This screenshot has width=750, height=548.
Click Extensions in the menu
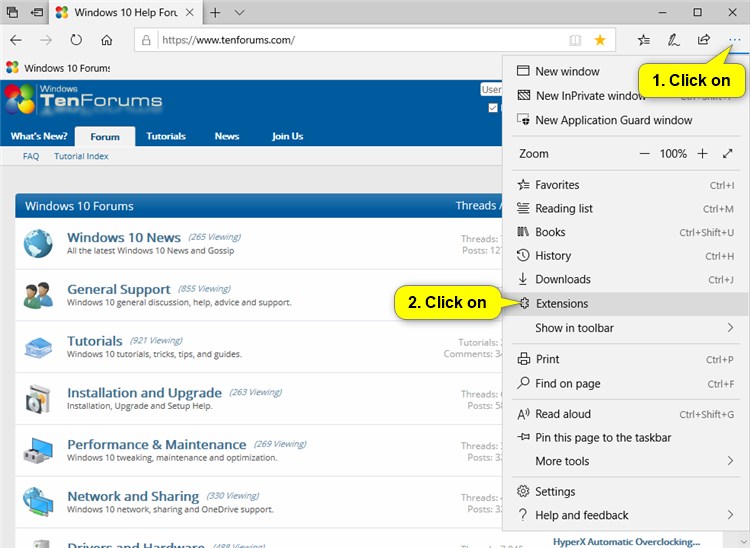point(625,304)
